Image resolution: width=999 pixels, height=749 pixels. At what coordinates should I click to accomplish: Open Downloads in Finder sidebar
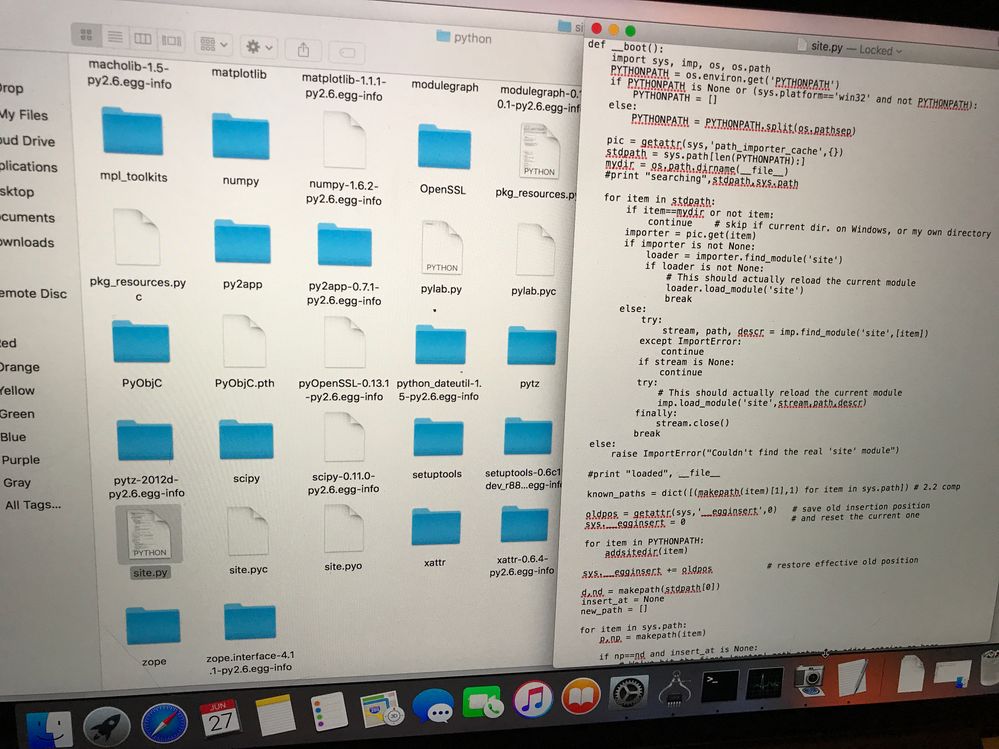point(27,242)
